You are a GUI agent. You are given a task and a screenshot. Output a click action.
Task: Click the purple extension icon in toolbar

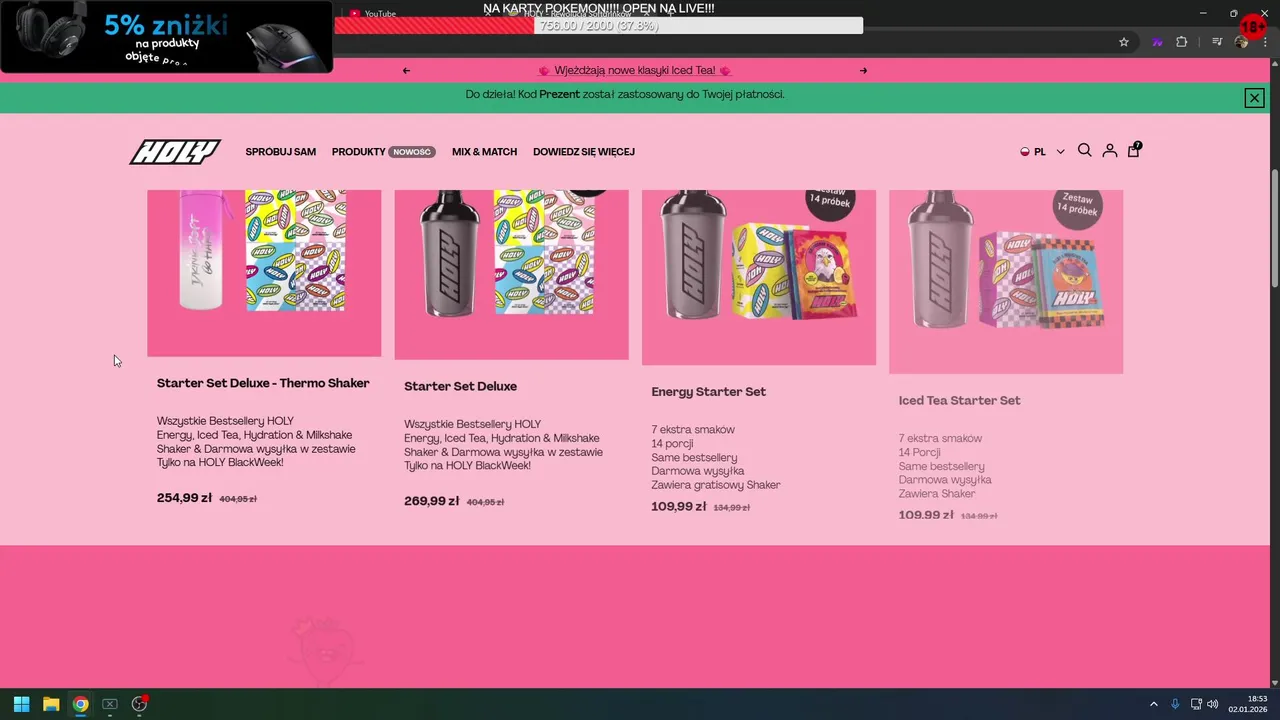coord(1157,42)
